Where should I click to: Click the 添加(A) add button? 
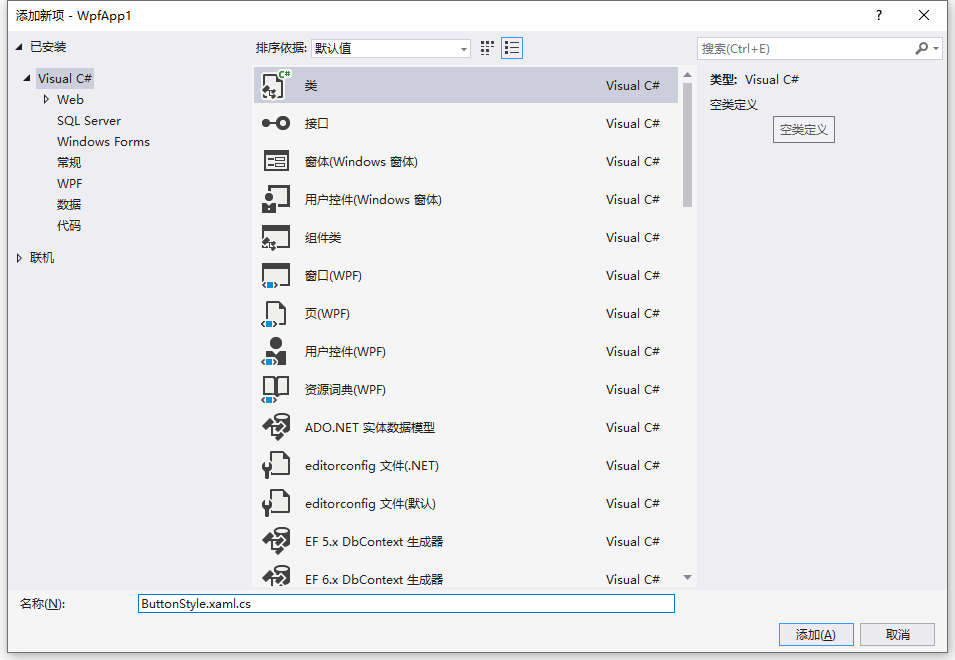click(x=816, y=634)
